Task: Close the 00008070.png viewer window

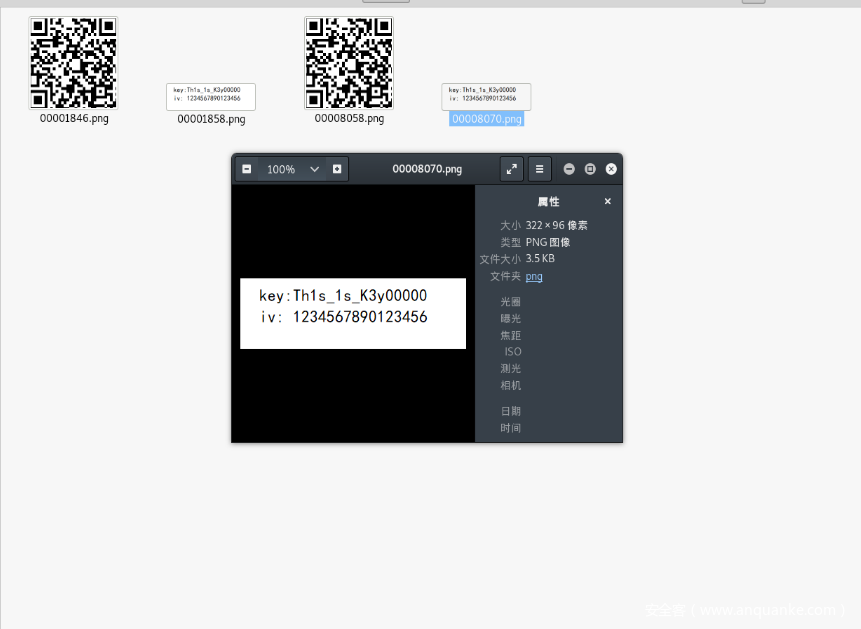Action: click(611, 169)
